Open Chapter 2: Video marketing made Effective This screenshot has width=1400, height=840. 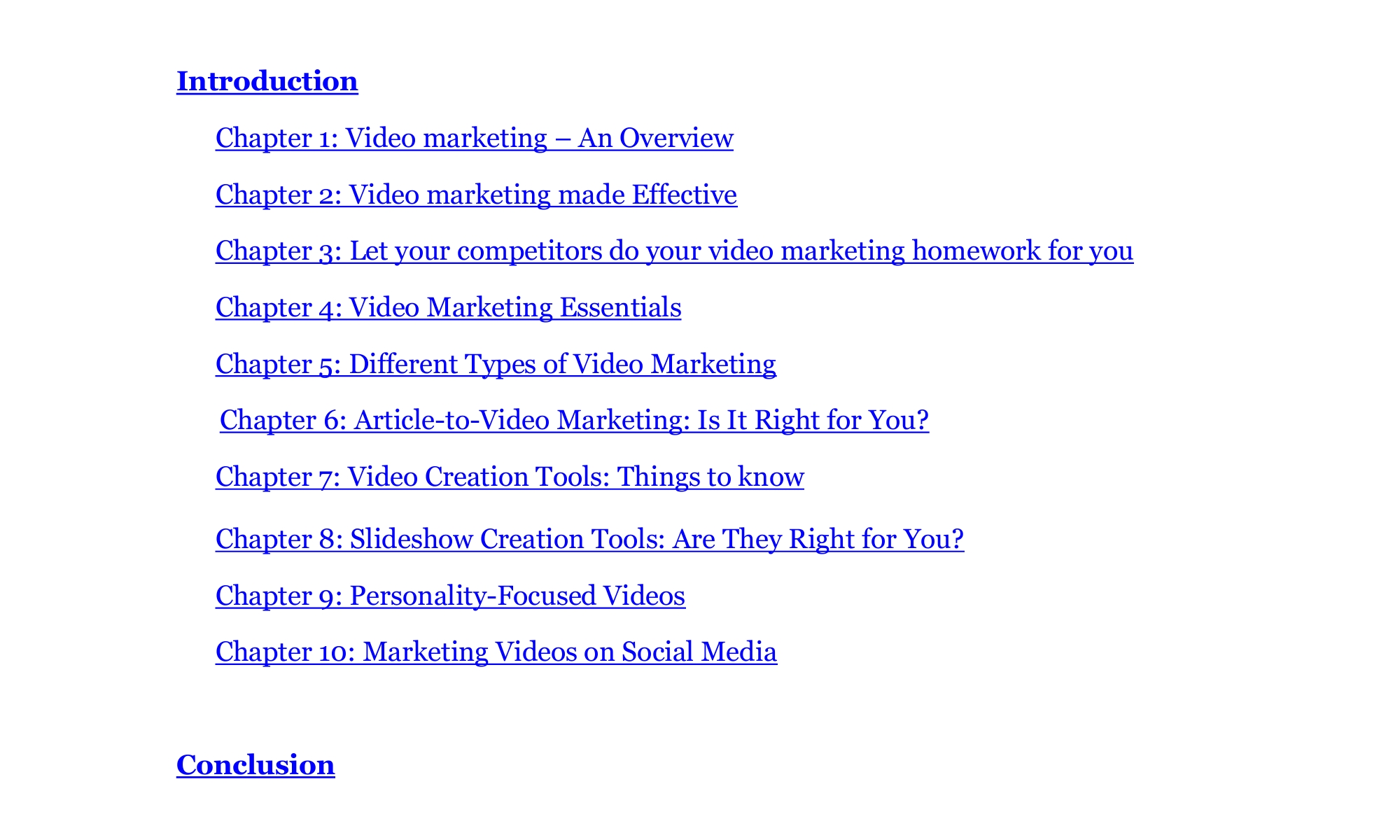click(476, 195)
